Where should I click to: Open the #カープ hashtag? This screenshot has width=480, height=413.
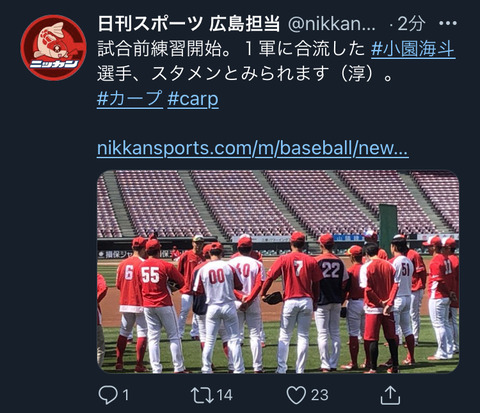[x=130, y=99]
